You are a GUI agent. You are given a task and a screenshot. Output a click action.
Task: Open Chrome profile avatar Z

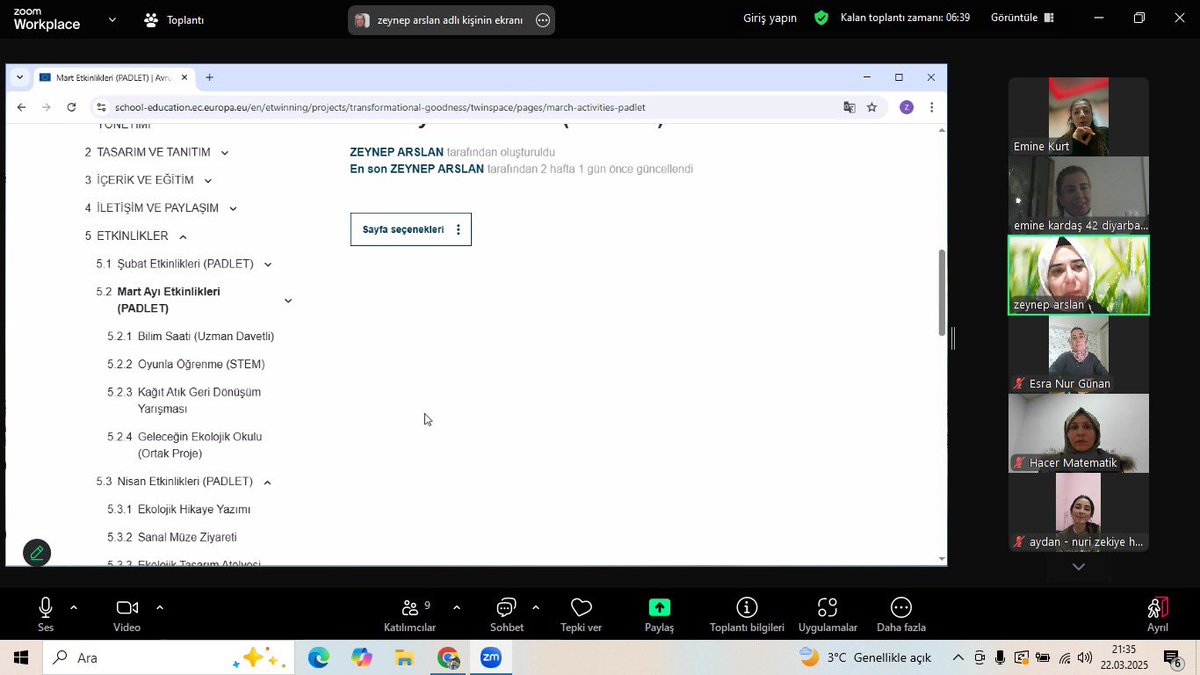point(906,107)
